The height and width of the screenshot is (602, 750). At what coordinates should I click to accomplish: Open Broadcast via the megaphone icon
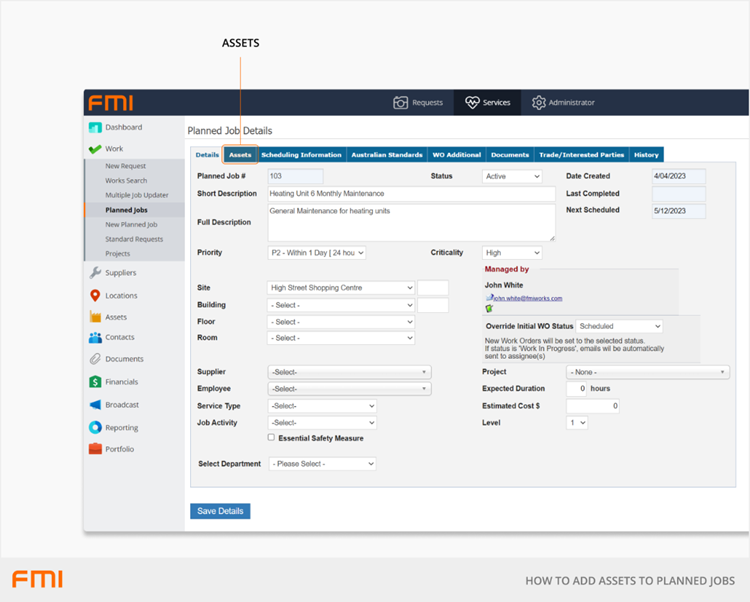tap(95, 405)
